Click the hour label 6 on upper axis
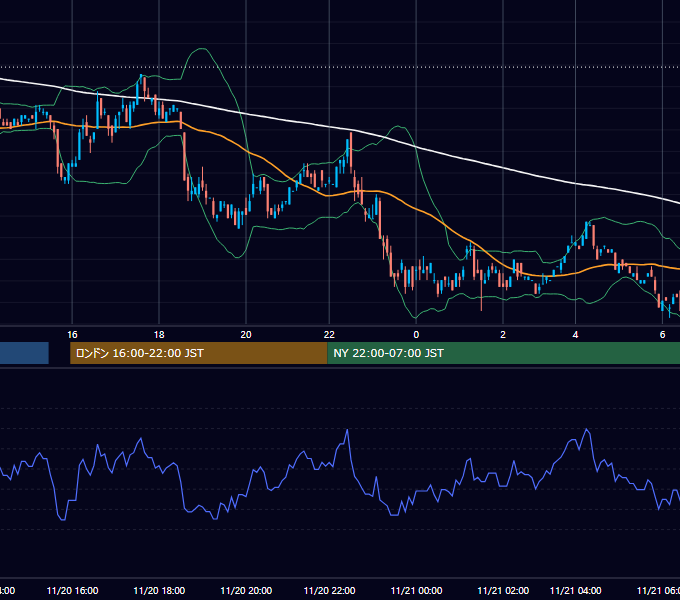This screenshot has height=600, width=680. [x=662, y=334]
